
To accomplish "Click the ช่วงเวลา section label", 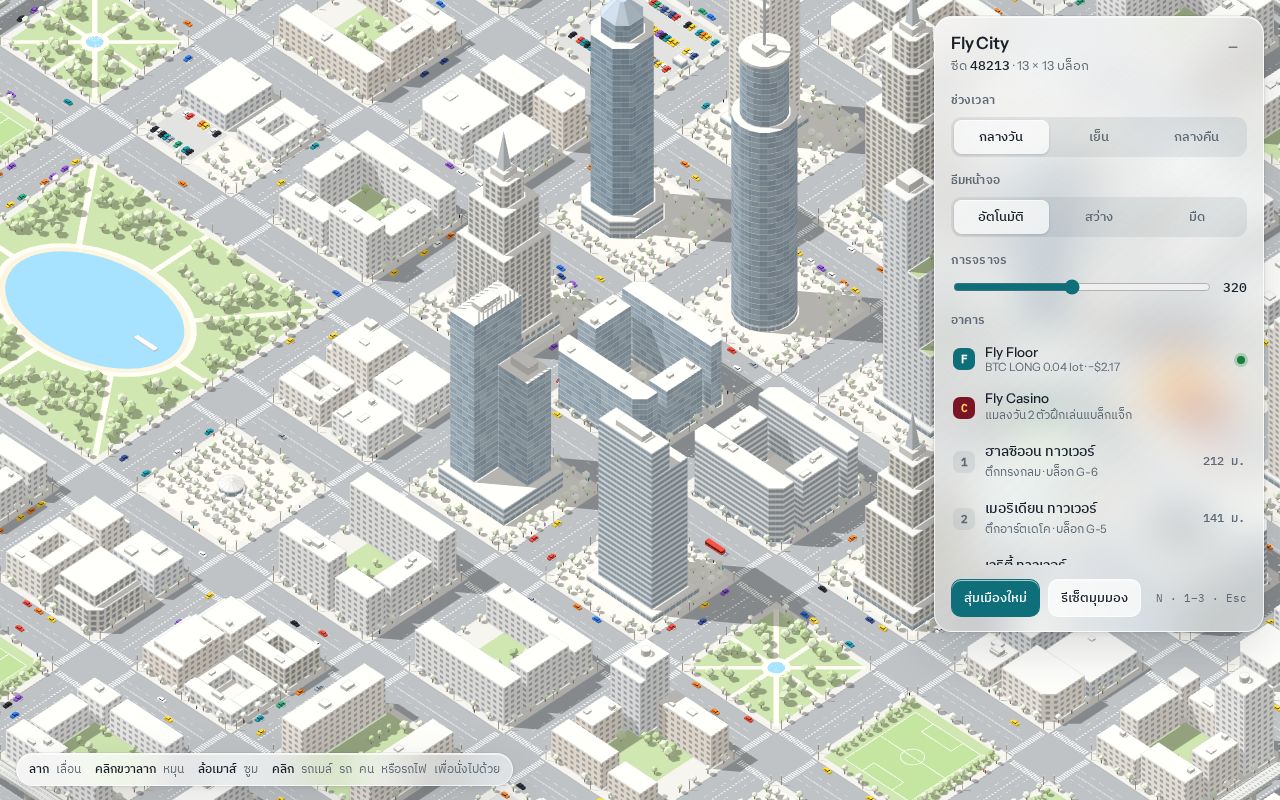I will [x=973, y=100].
